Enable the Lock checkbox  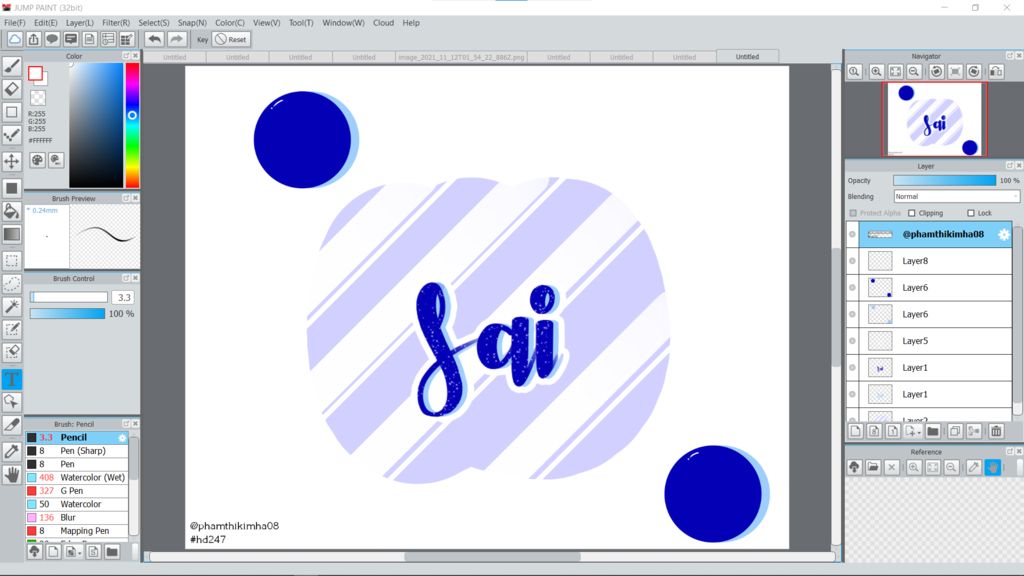point(970,213)
